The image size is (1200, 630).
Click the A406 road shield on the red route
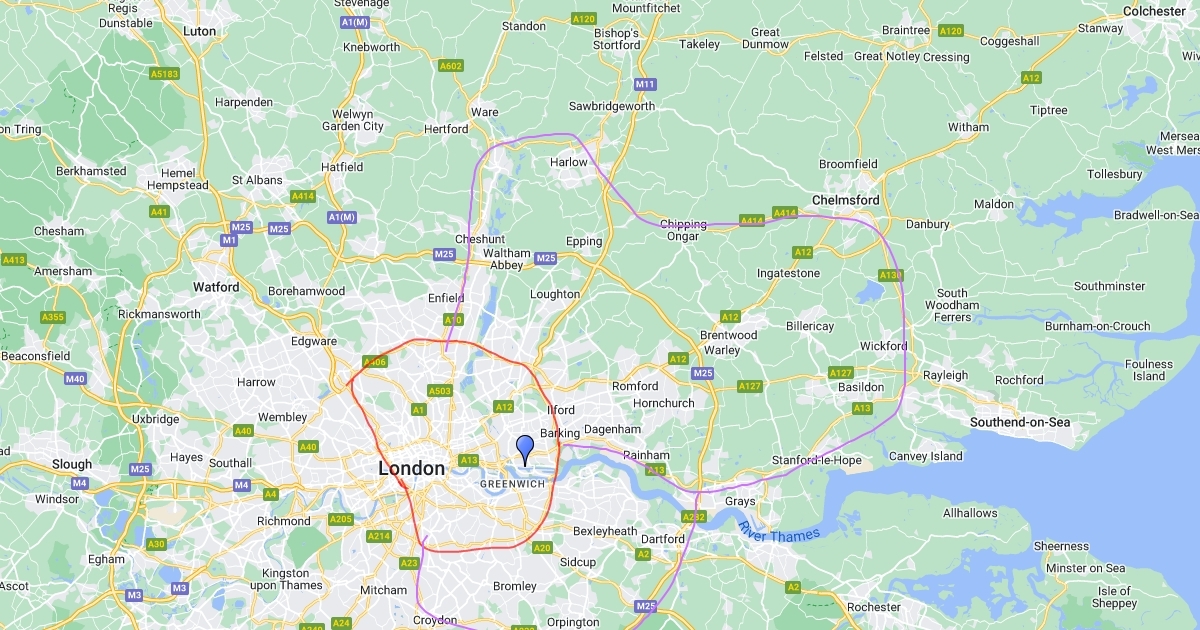click(x=375, y=362)
